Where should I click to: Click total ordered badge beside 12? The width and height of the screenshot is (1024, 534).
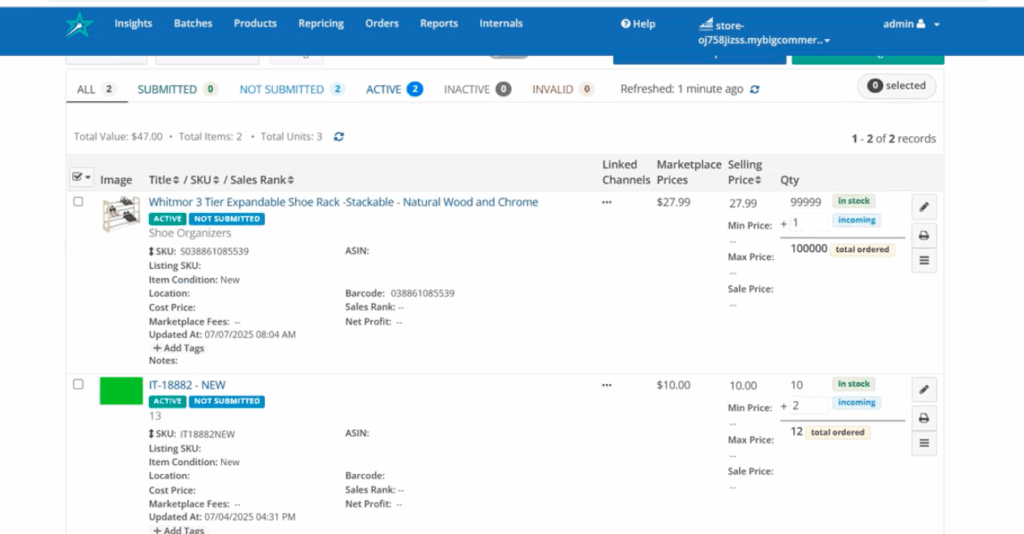pos(837,432)
